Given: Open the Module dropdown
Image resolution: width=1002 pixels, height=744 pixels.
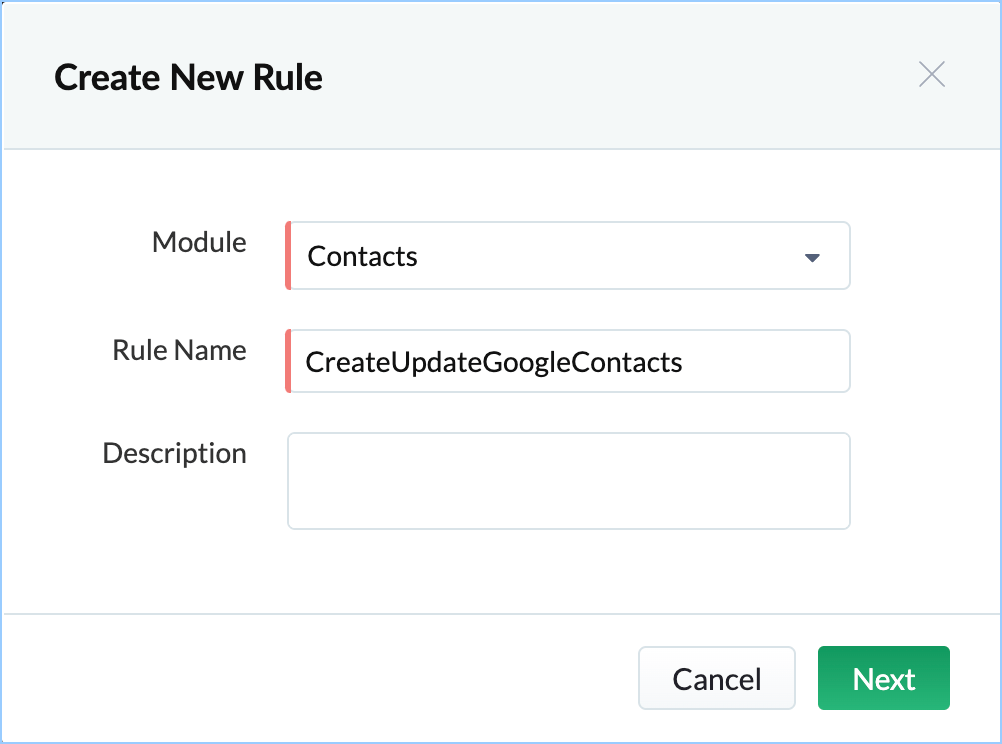Looking at the screenshot, I should [x=568, y=256].
